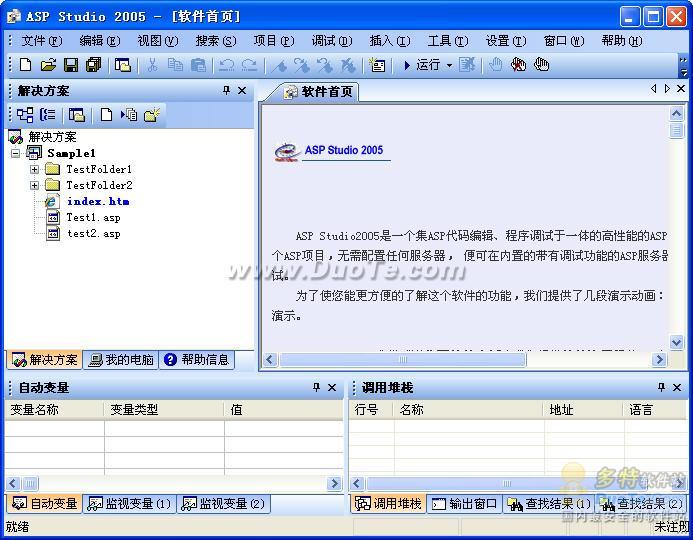The height and width of the screenshot is (540, 693).
Task: Open the 插入(I) menu
Action: (390, 41)
